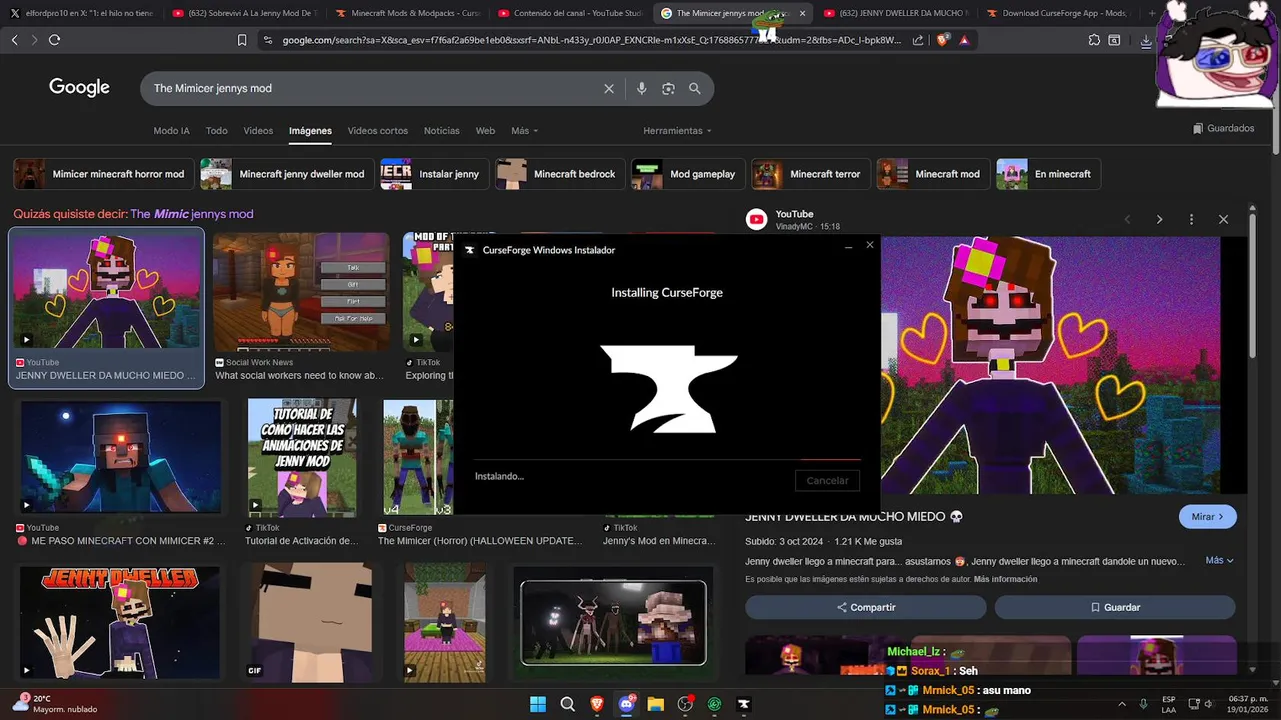
Task: Select Mimicer minecraft horror mod chip
Action: pyautogui.click(x=104, y=174)
